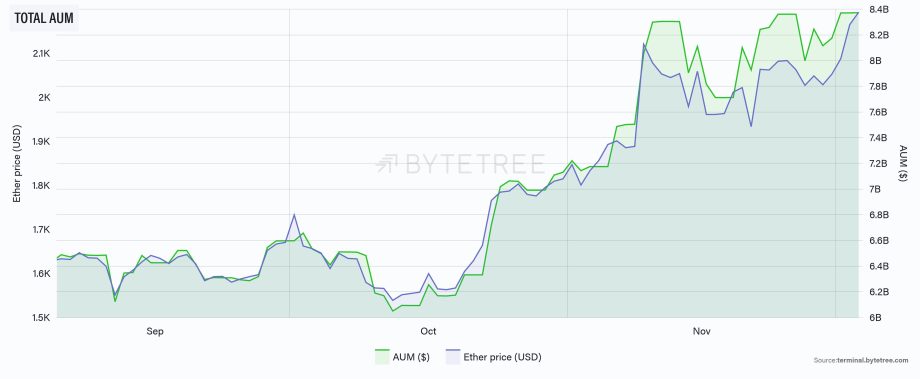The width and height of the screenshot is (920, 379).
Task: Select the Sep label on the x-axis
Action: tap(155, 332)
